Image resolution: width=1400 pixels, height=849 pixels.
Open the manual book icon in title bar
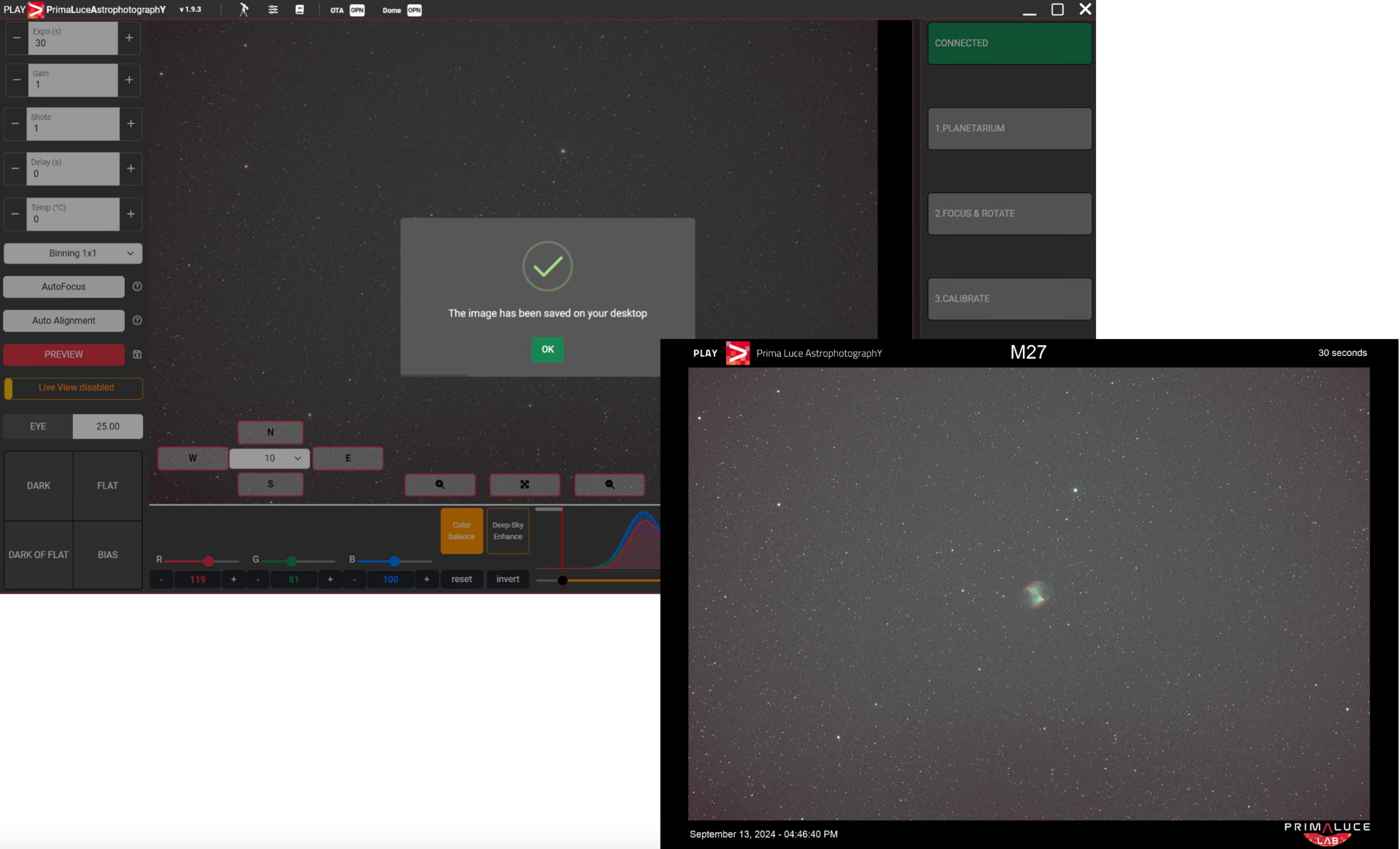click(300, 9)
